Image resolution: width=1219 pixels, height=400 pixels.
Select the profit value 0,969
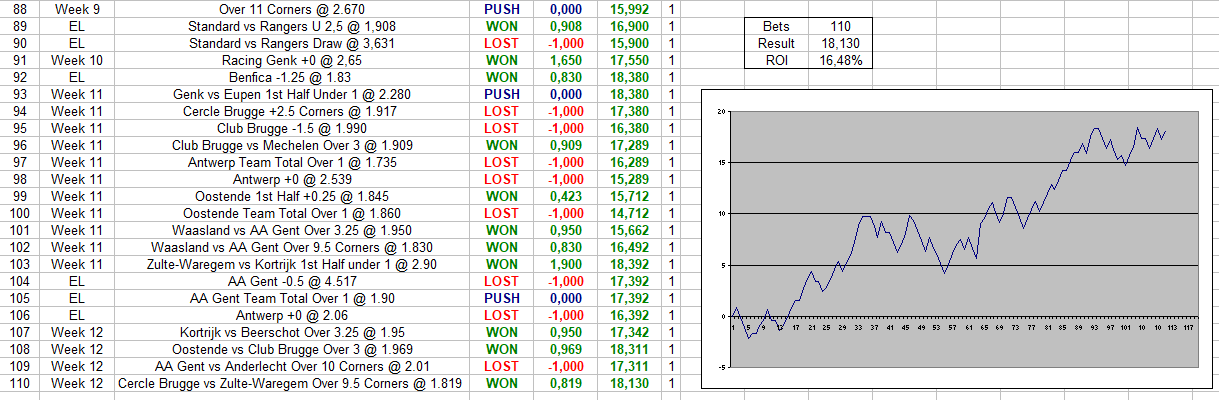567,349
